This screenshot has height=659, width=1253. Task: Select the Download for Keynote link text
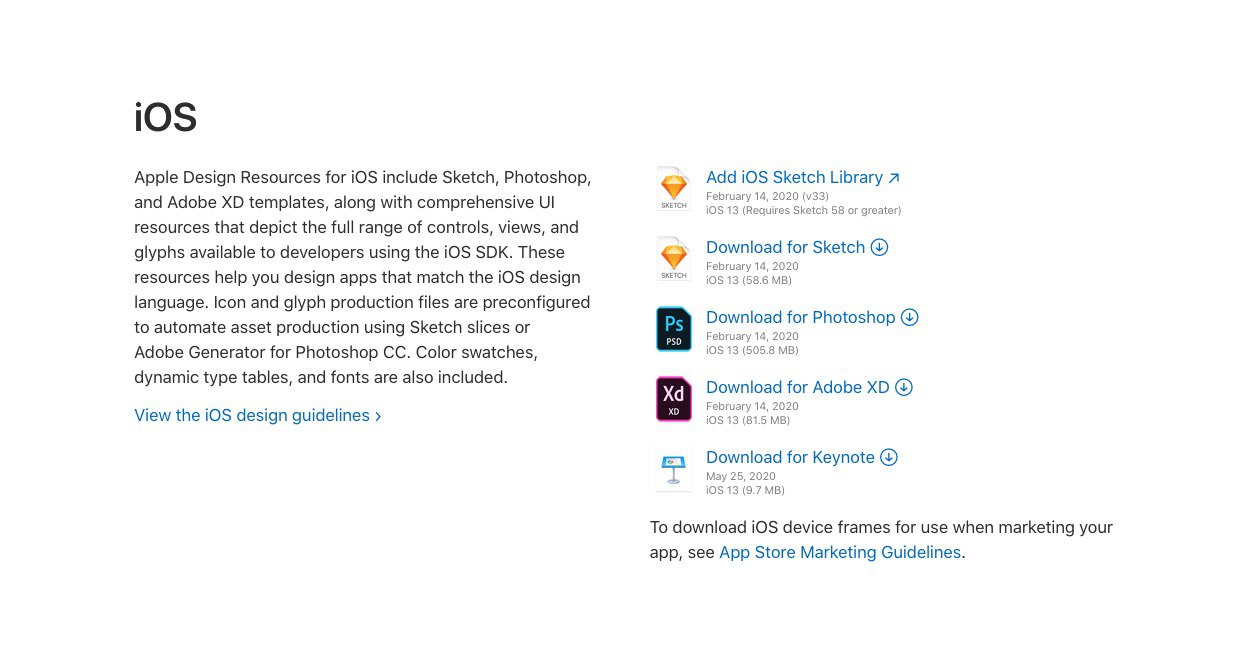pyautogui.click(x=791, y=457)
